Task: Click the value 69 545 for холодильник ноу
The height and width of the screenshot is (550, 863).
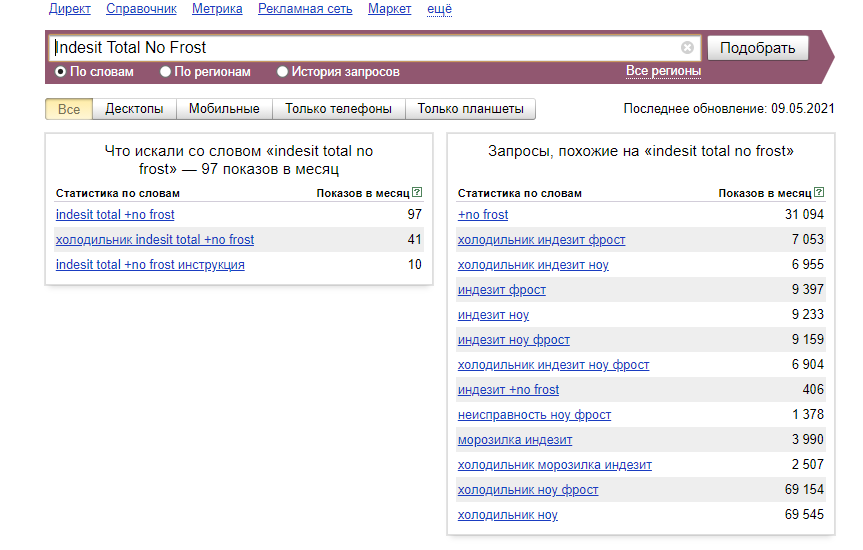Action: point(804,514)
